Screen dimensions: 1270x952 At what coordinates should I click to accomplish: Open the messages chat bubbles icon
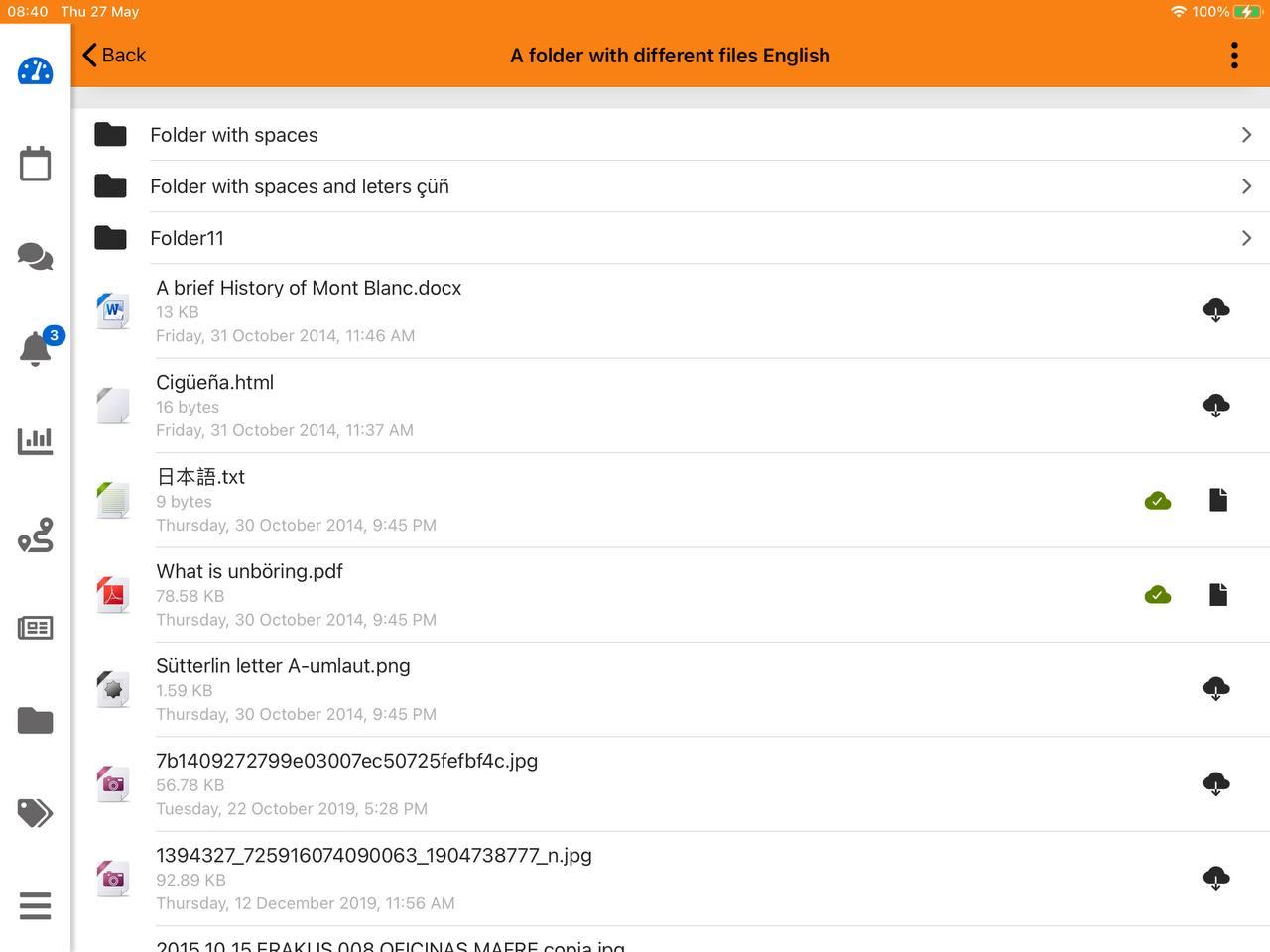click(x=35, y=257)
